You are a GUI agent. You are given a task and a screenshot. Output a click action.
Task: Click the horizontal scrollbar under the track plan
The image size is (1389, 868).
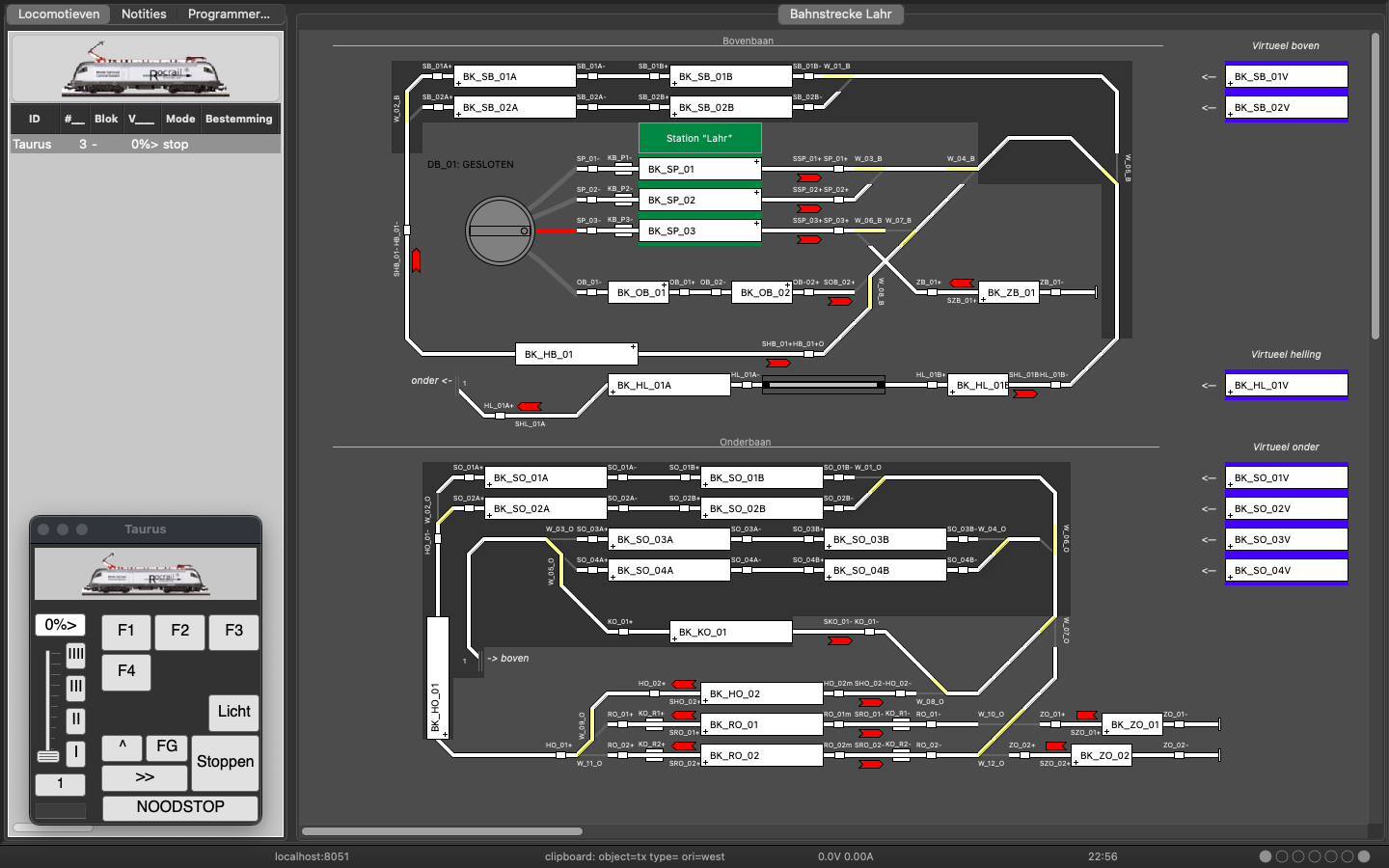point(443,831)
